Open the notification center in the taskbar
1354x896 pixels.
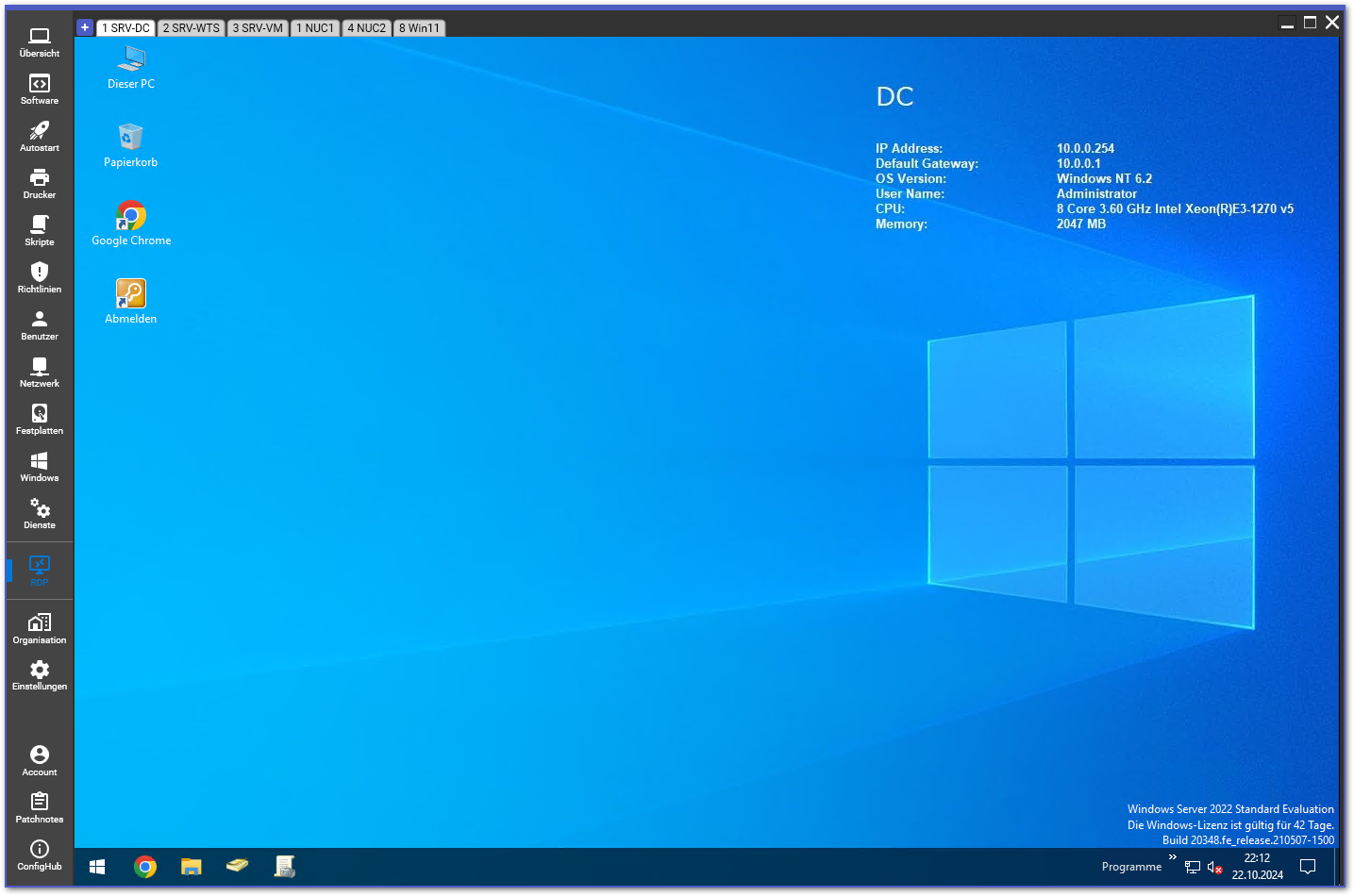point(1308,867)
